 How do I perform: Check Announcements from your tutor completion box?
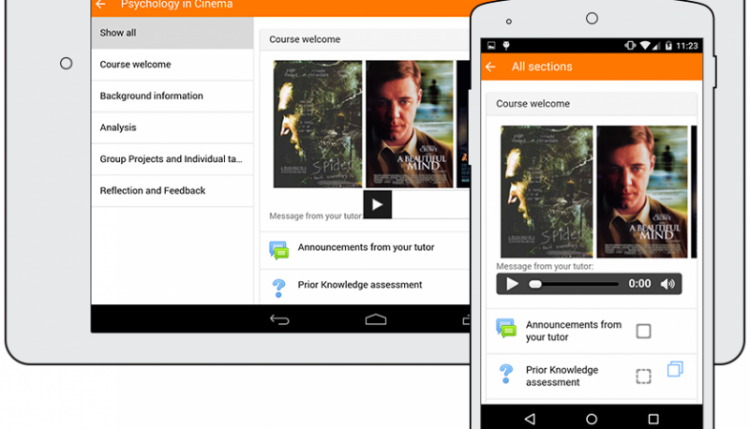point(643,331)
